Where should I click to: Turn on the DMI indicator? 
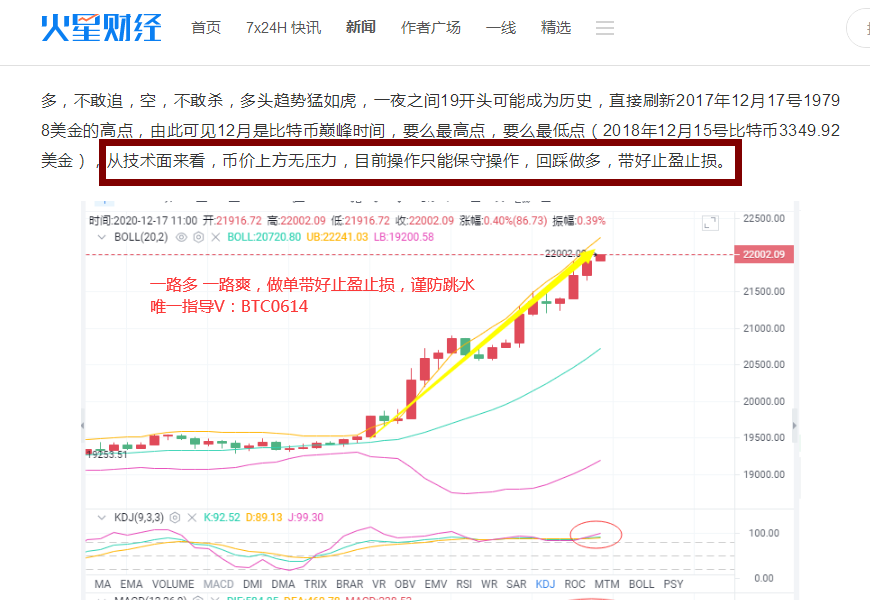click(x=253, y=583)
